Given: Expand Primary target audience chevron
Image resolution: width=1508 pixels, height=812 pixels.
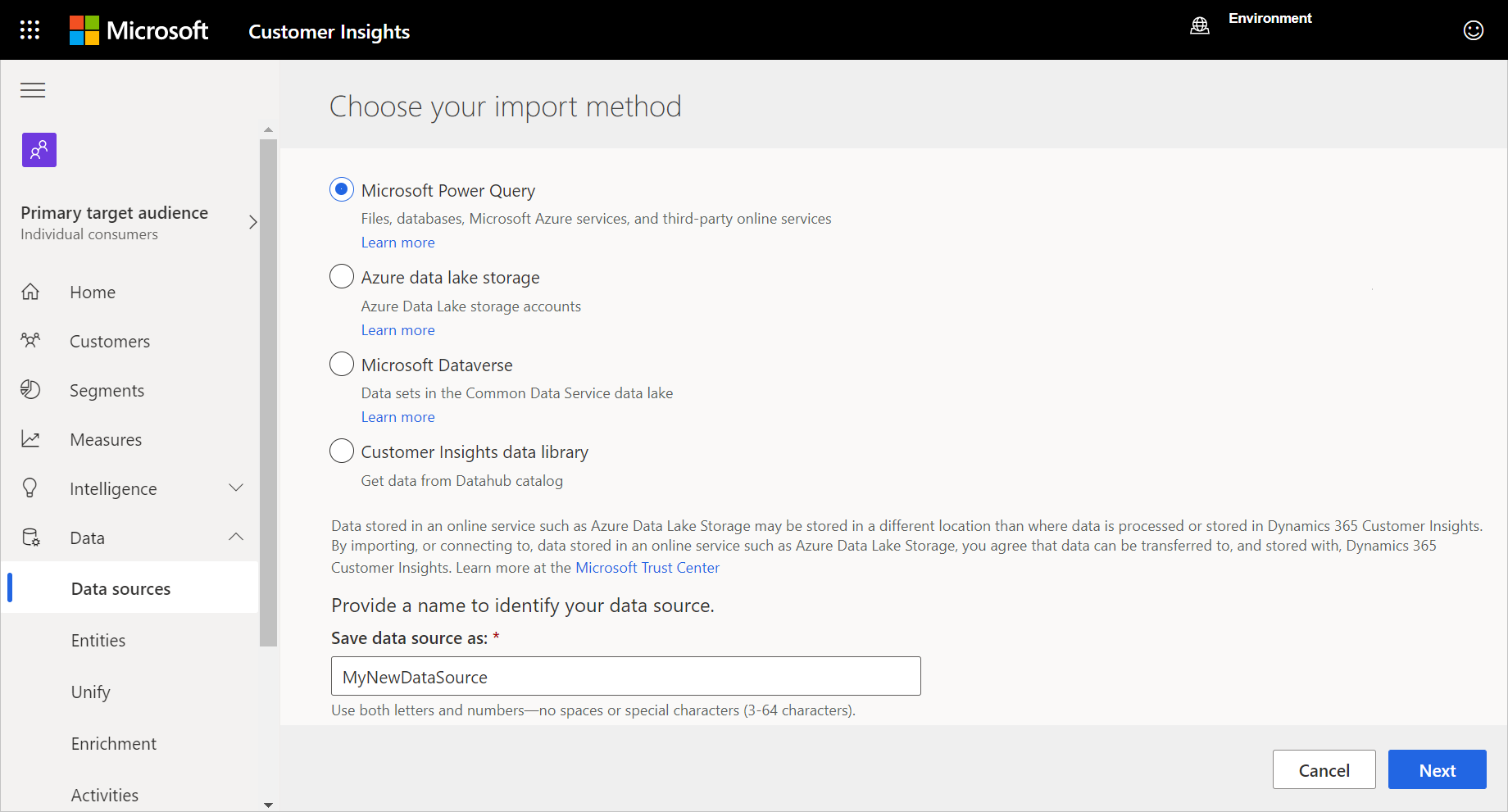Looking at the screenshot, I should [252, 222].
